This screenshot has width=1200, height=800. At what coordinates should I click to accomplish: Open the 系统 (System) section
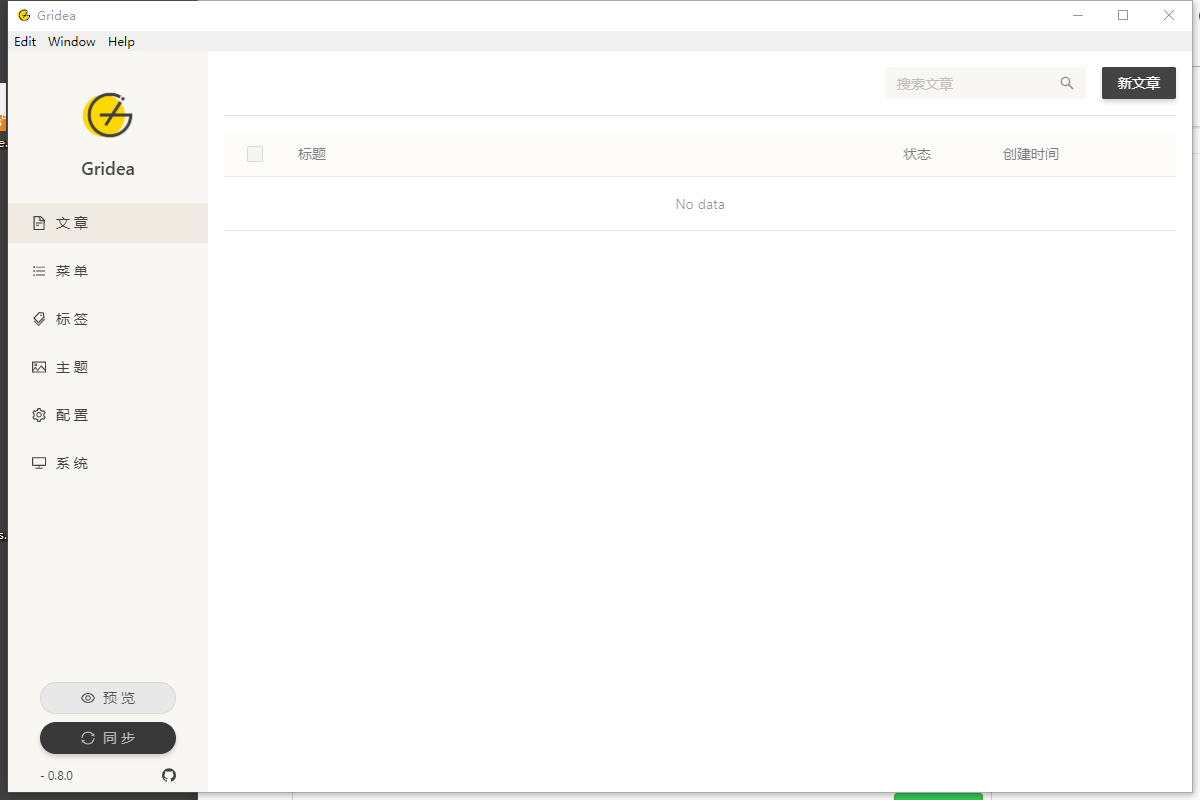[x=72, y=462]
